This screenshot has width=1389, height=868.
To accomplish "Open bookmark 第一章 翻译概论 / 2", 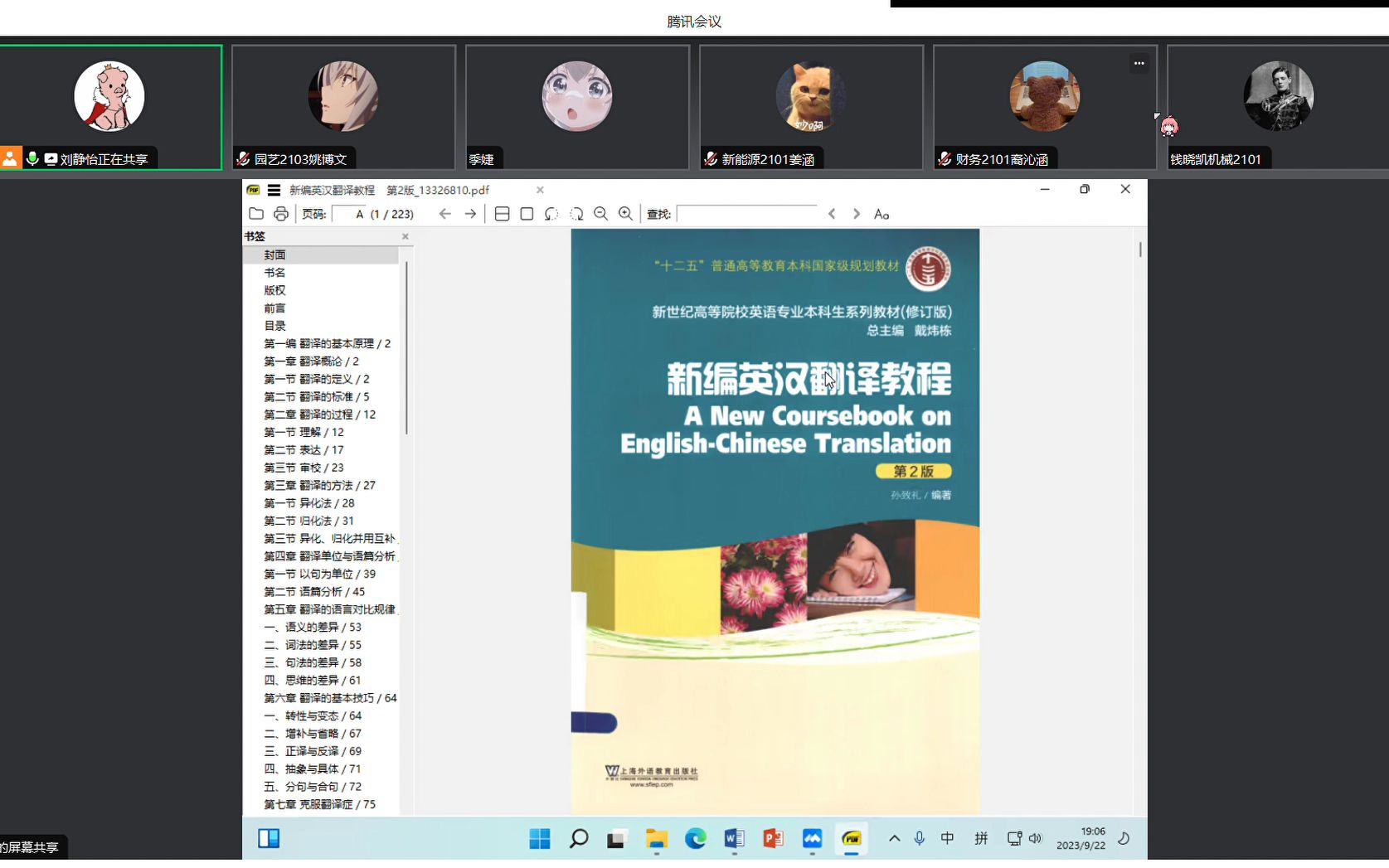I will (x=311, y=361).
